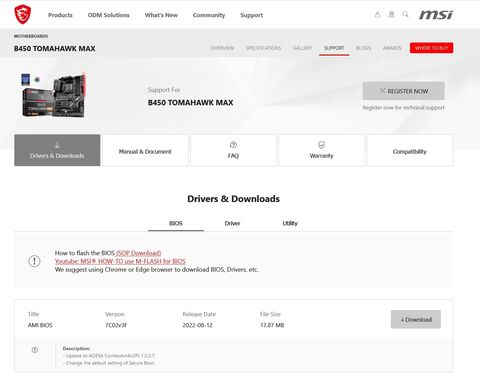Select the BIOS downloads tab
Viewport: 480px width, 379px height.
[176, 223]
